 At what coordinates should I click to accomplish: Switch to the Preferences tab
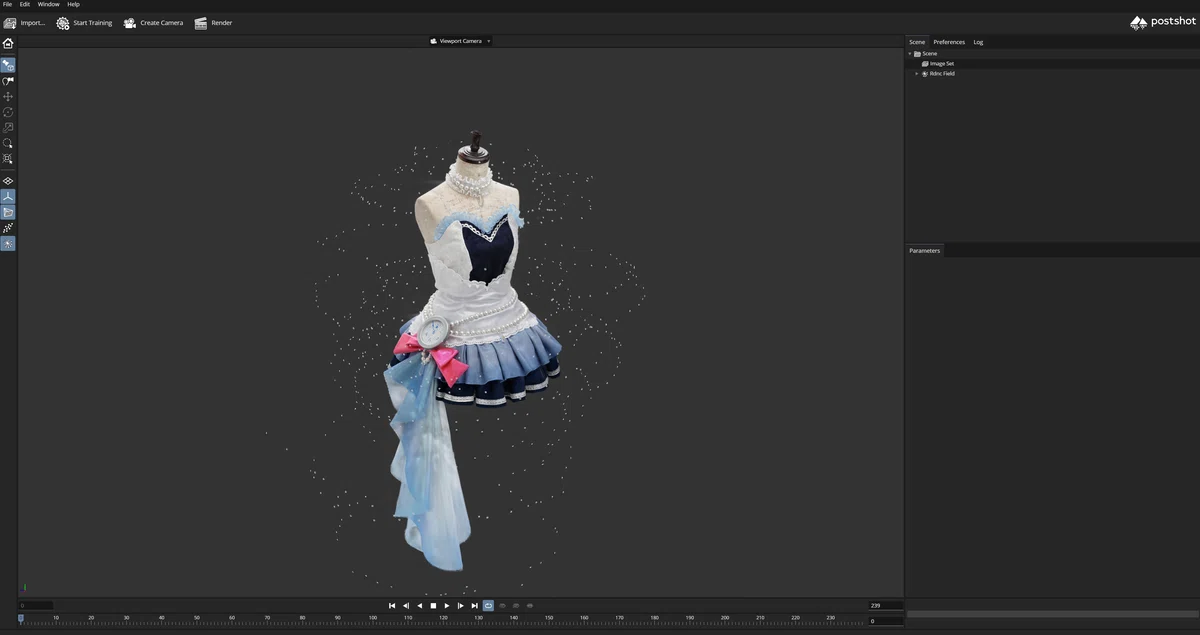click(949, 42)
